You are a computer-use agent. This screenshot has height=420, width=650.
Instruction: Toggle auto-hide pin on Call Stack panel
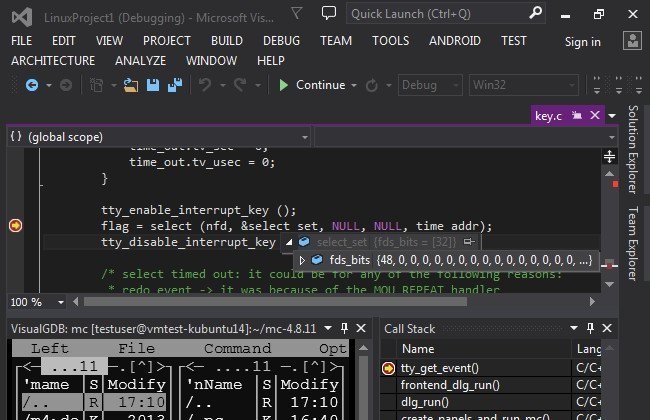[590, 328]
